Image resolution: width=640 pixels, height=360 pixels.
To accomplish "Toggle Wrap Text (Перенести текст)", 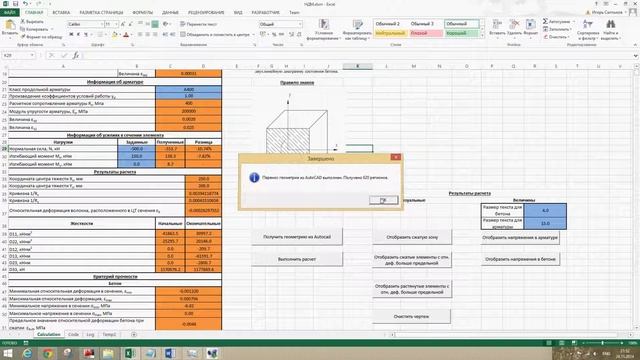I will coord(198,24).
